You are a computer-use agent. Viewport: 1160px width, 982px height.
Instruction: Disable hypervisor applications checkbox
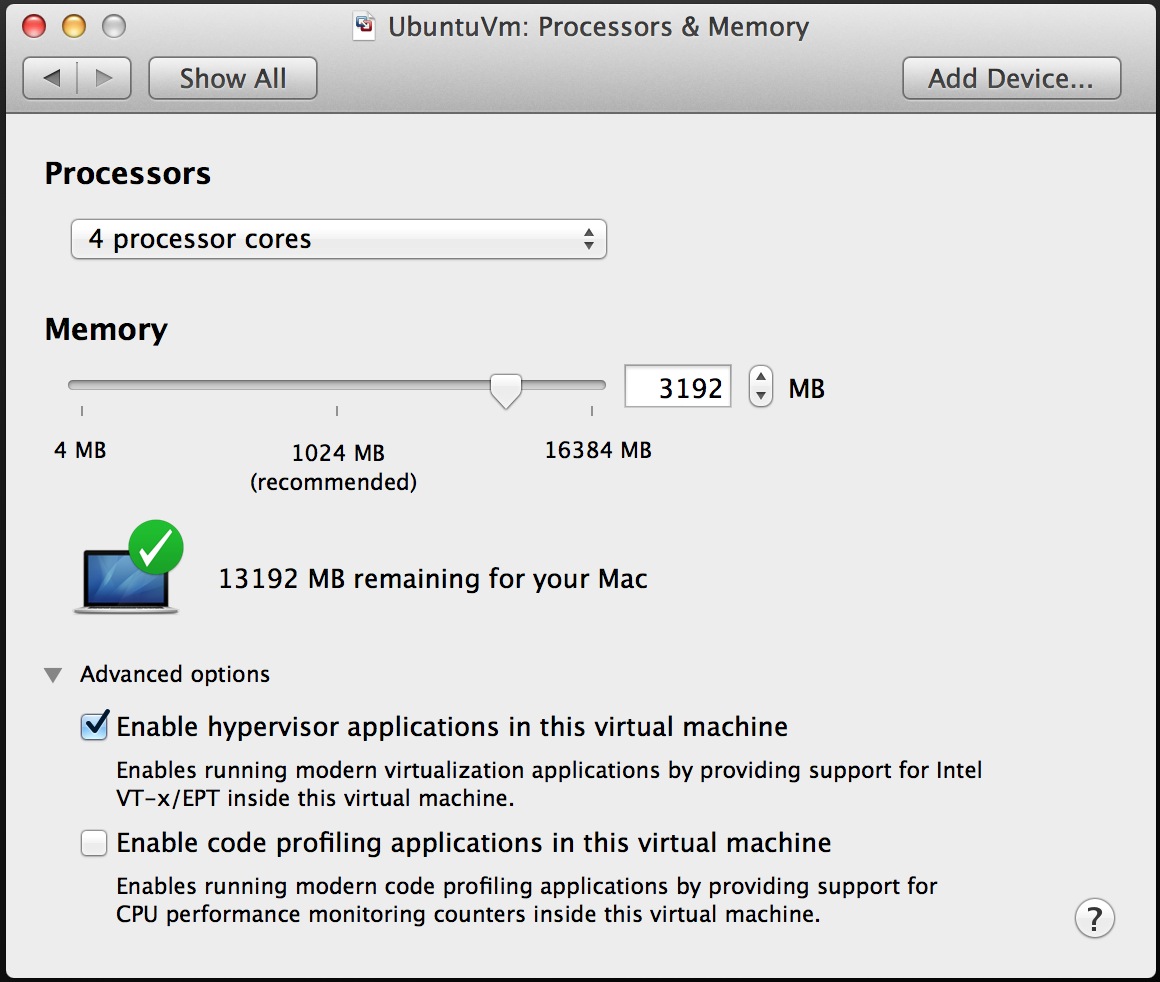94,727
